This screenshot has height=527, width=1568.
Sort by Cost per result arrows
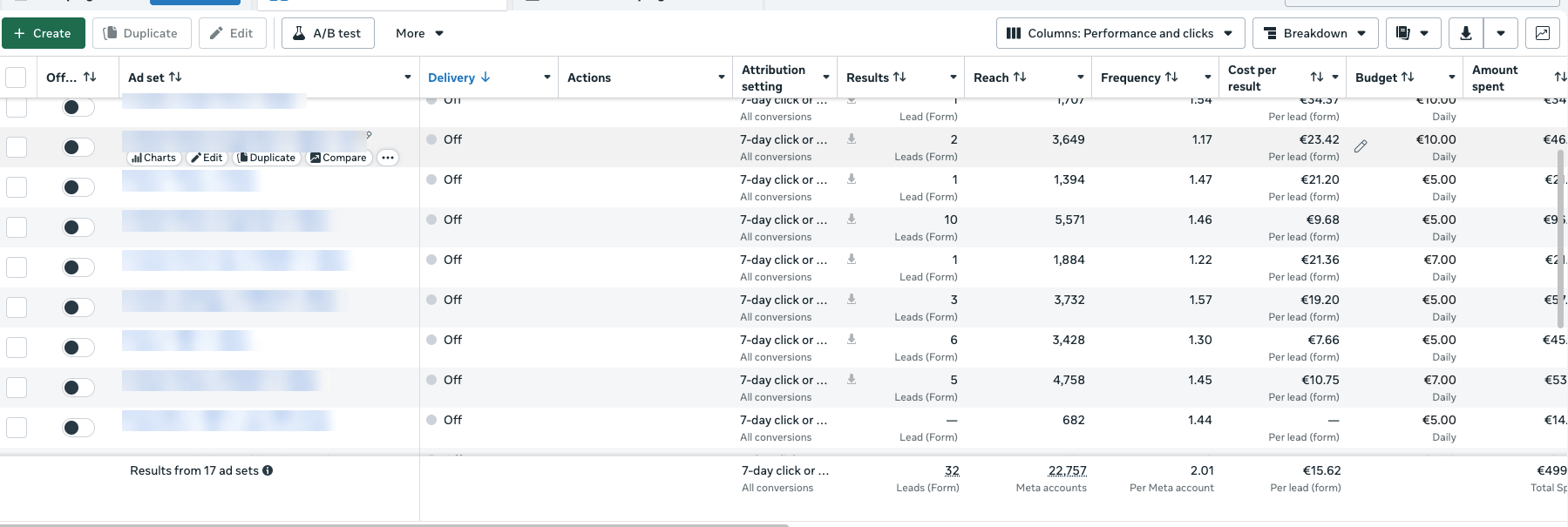click(x=1317, y=77)
